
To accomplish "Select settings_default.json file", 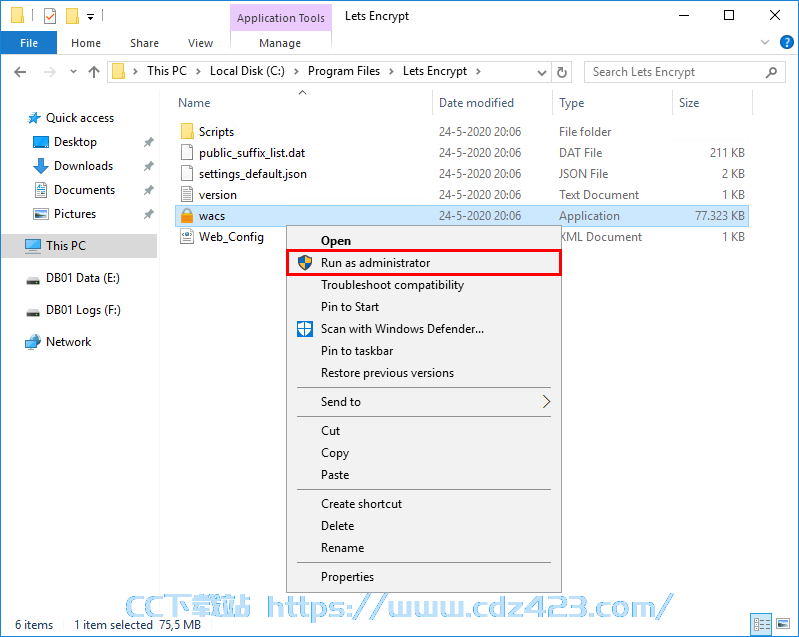I will coord(253,174).
